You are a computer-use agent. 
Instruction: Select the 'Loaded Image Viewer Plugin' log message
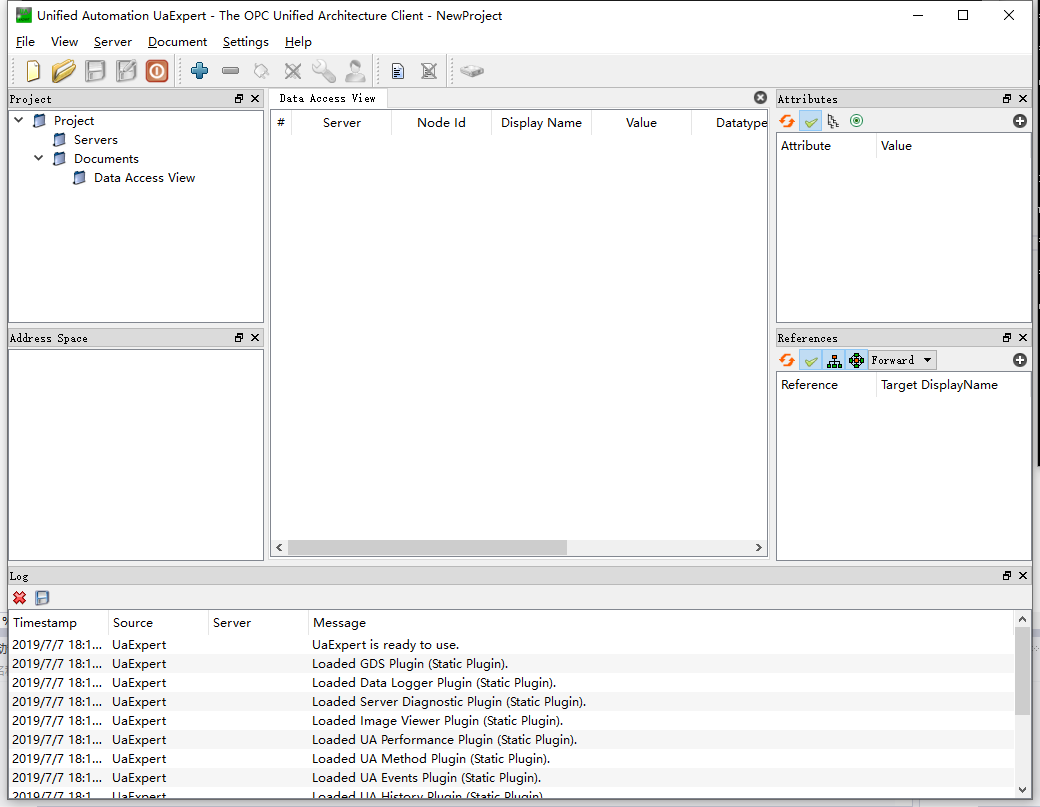(437, 721)
